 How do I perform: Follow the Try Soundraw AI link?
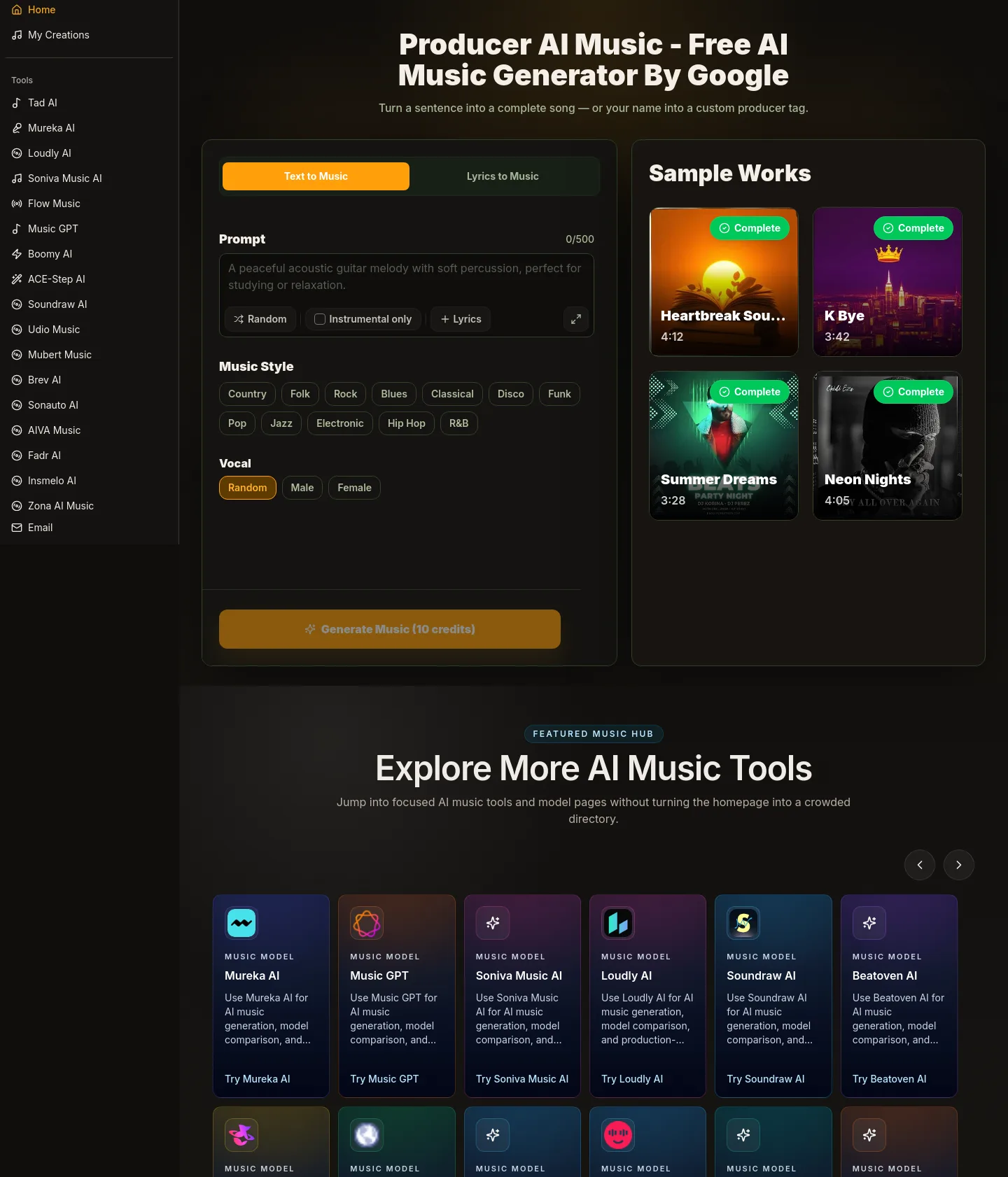click(x=766, y=1079)
